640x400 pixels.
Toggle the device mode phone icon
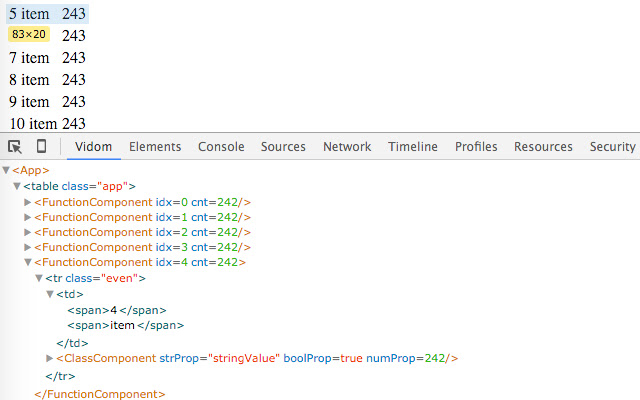click(41, 146)
